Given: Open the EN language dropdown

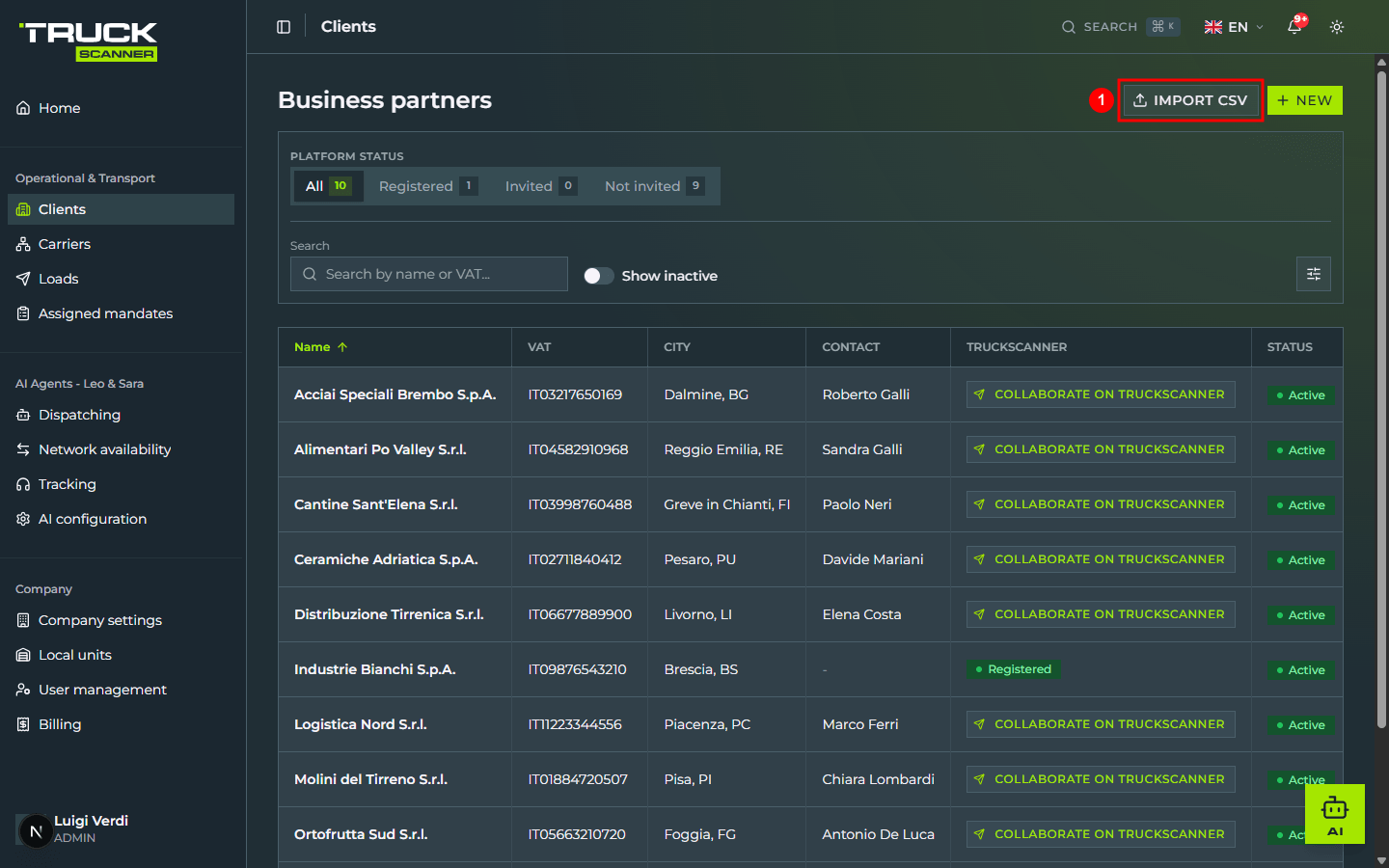Looking at the screenshot, I should [1234, 27].
